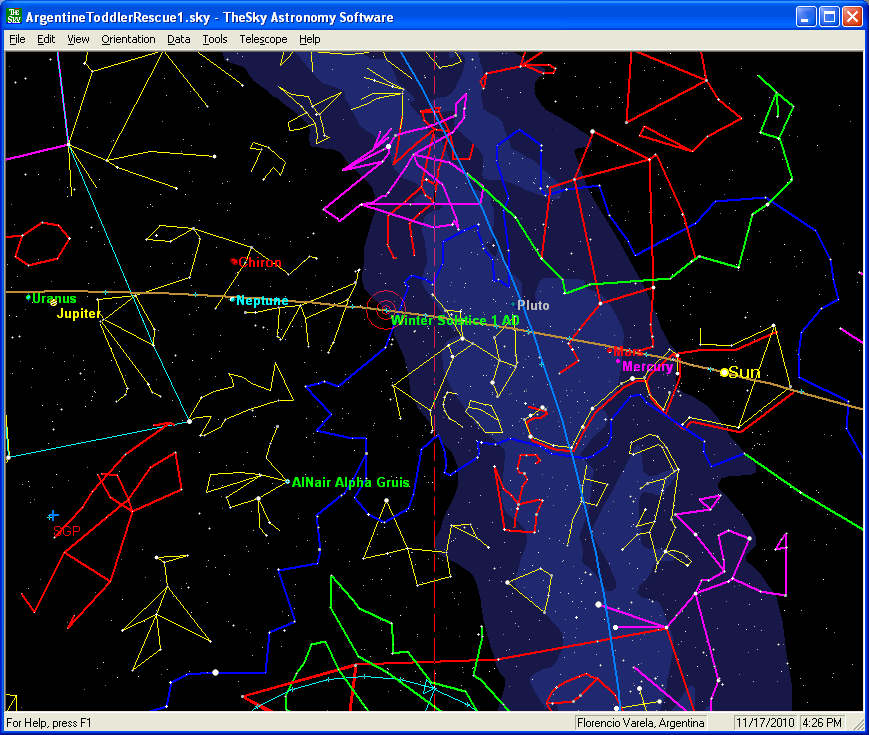Open the Telescope menu

point(262,39)
